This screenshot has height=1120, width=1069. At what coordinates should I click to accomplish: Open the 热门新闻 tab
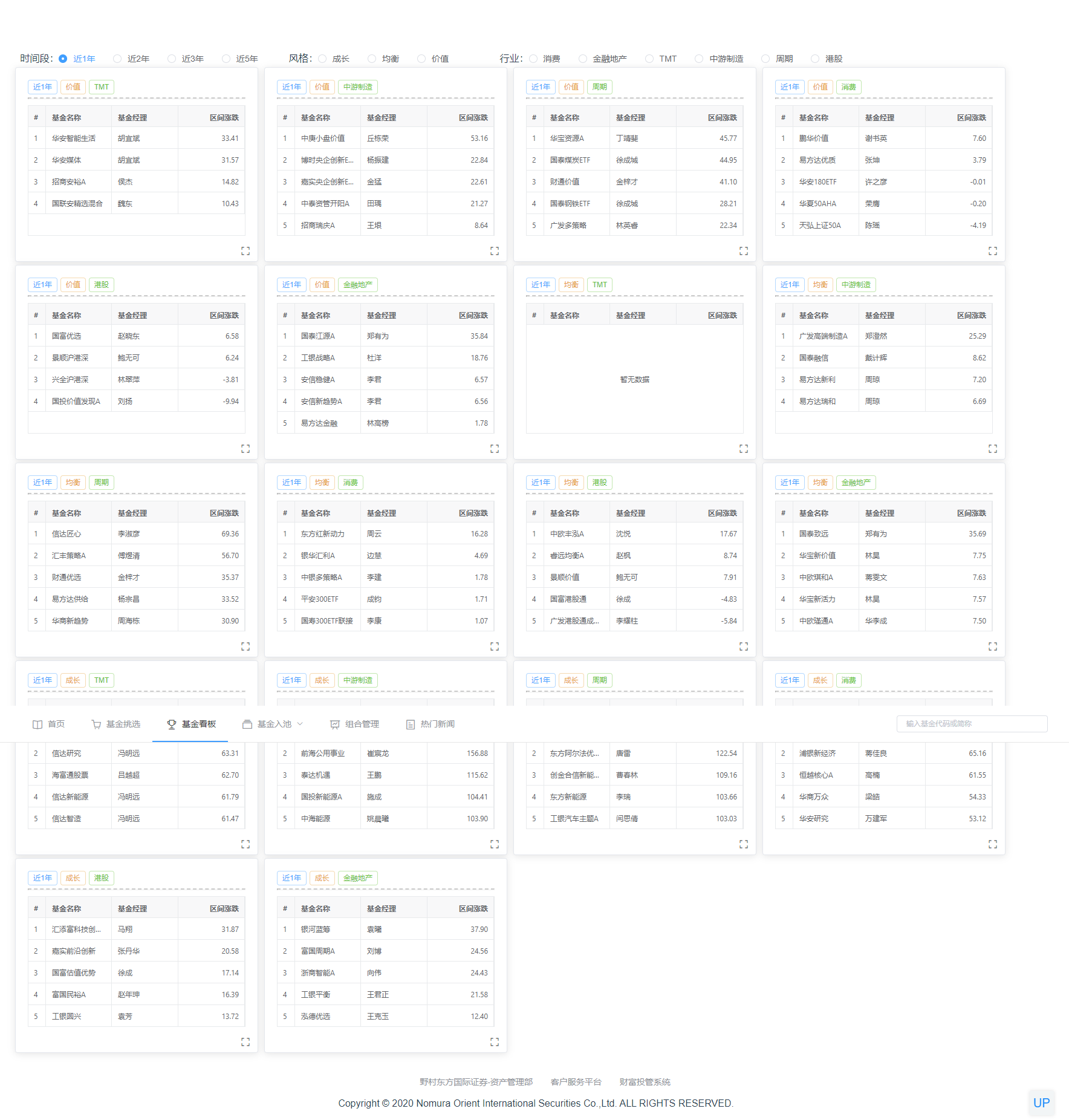[431, 724]
